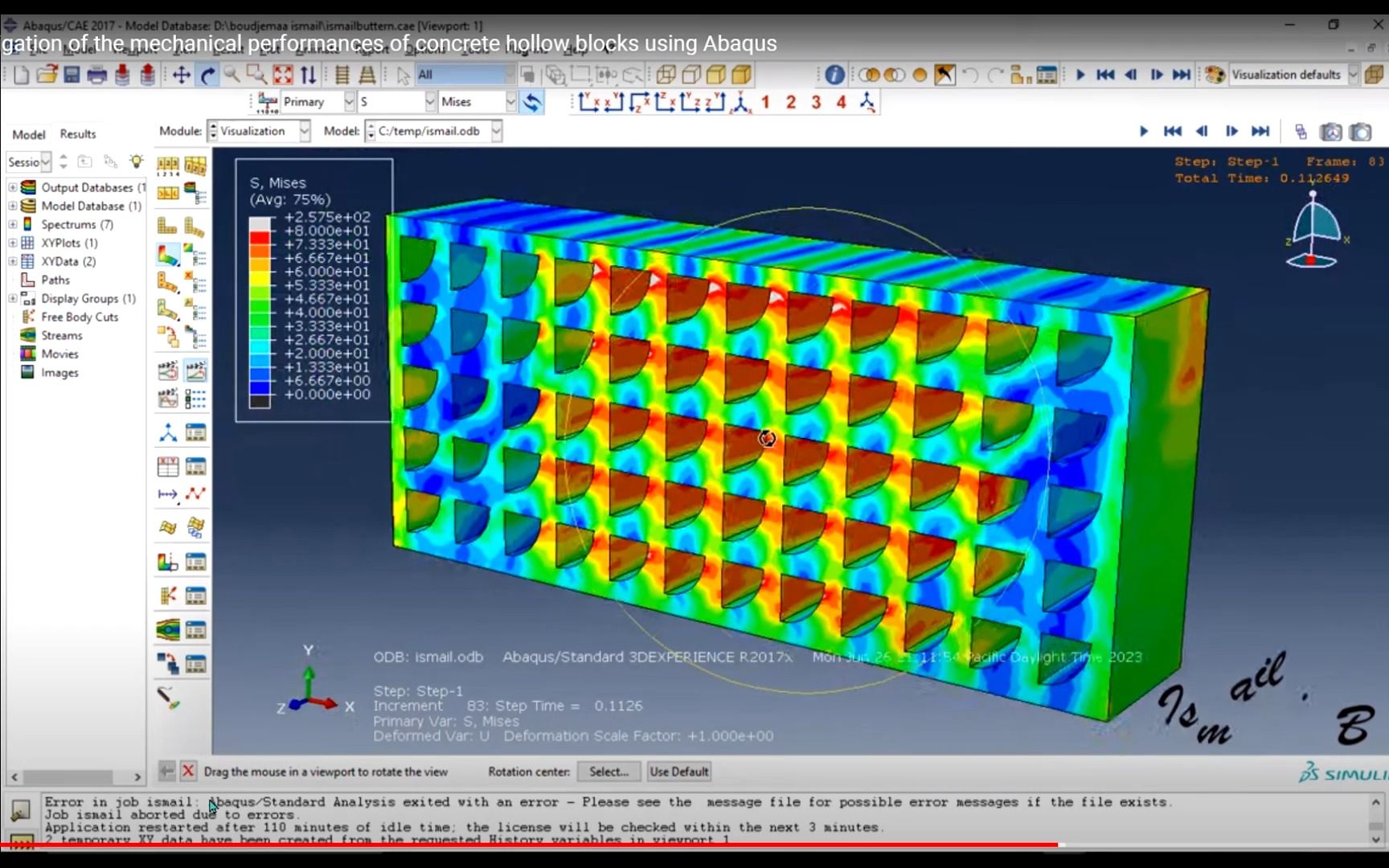Switch to filled render style
This screenshot has width=1389, height=868.
(716, 76)
